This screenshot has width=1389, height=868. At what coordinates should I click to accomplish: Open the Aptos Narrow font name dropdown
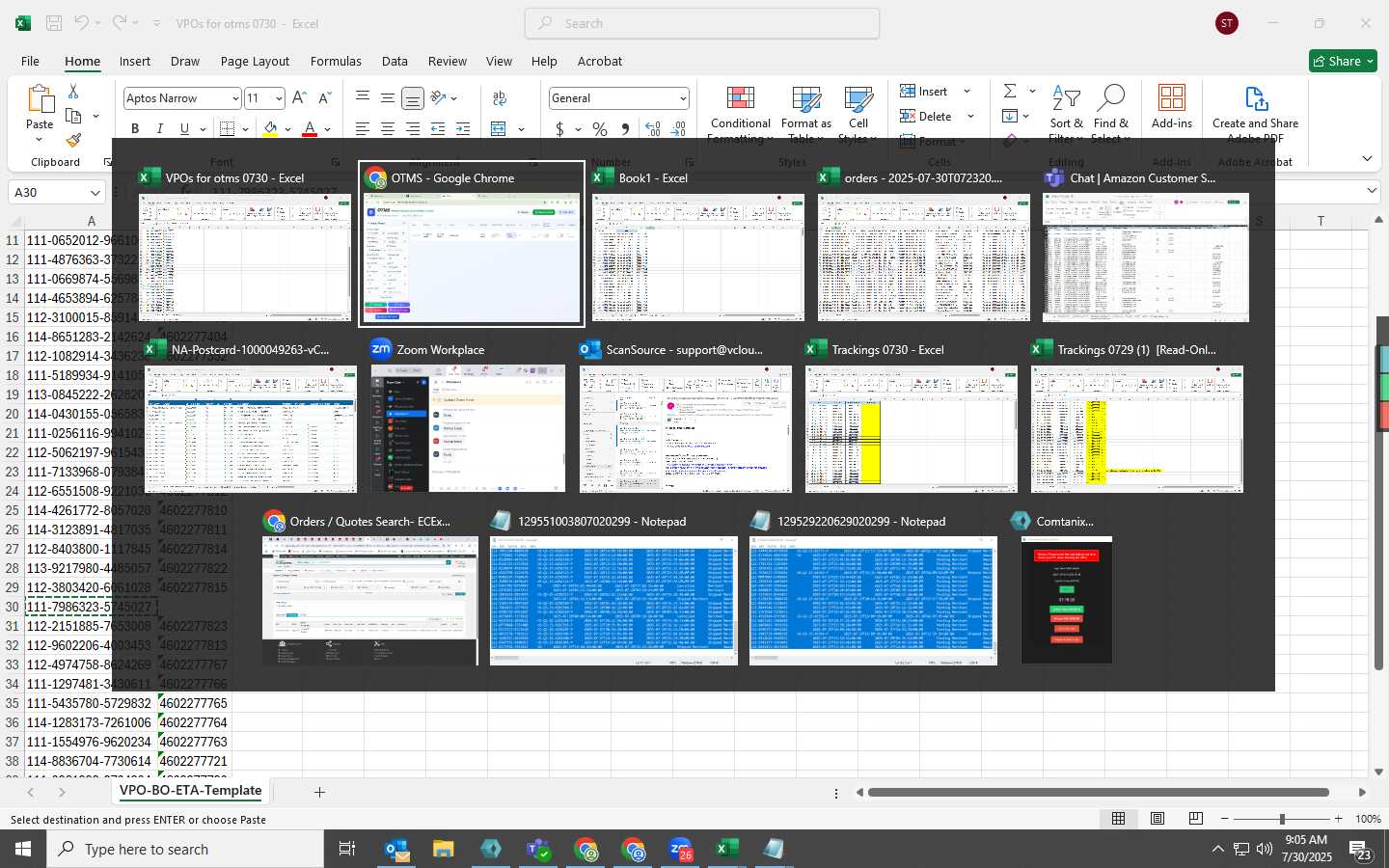tap(234, 98)
